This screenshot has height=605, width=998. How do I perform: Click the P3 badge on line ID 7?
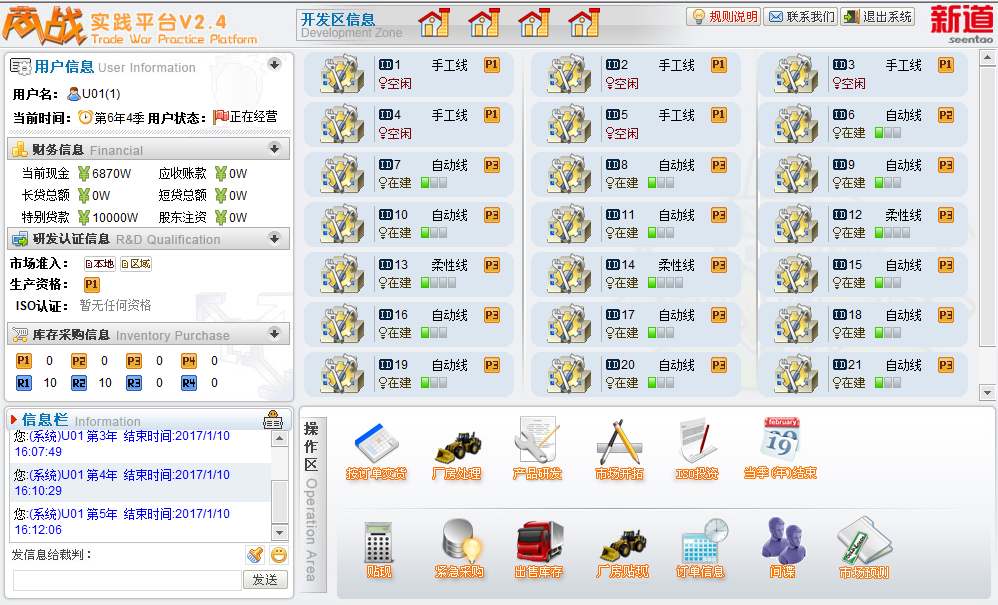[491, 165]
